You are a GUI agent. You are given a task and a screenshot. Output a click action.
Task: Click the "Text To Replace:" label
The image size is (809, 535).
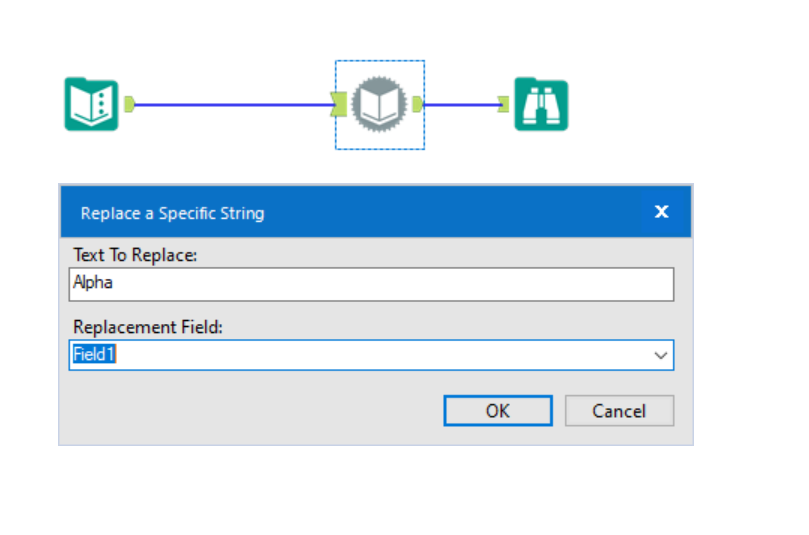135,255
